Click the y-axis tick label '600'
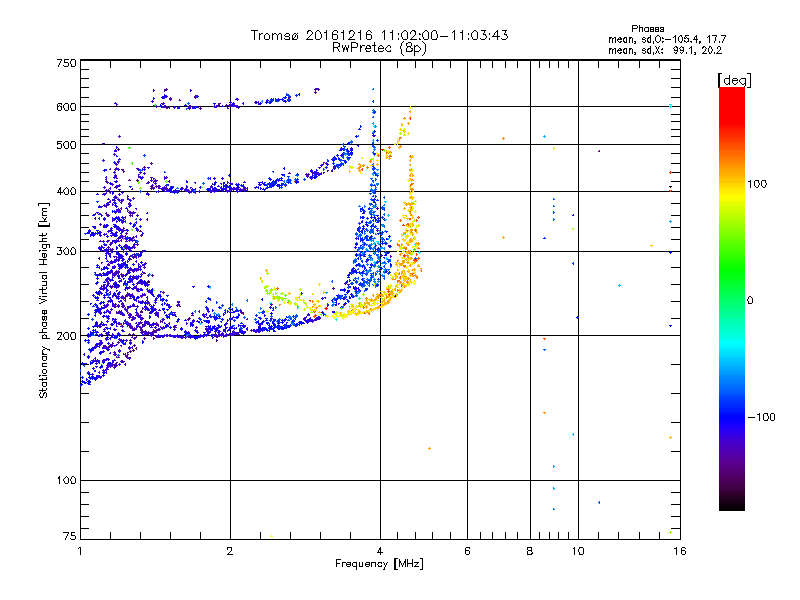This screenshot has height=600, width=800. (66, 107)
